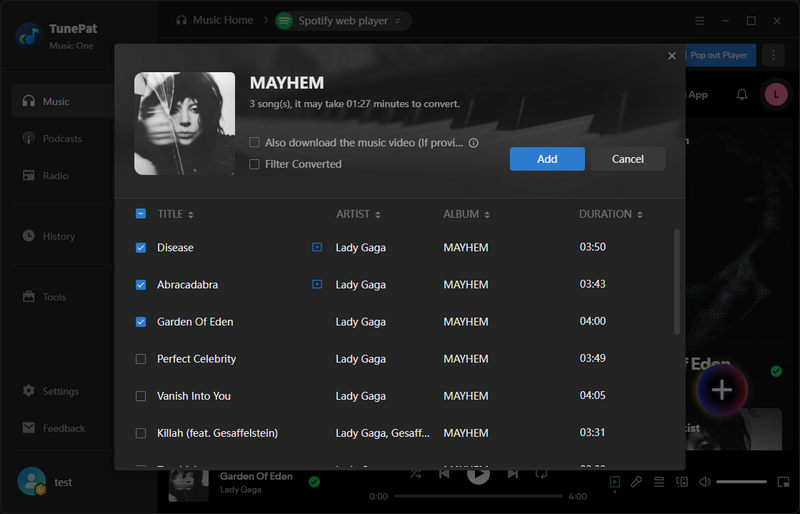800x514 pixels.
Task: Click Garden Of Eden title in player bar
Action: (x=256, y=476)
